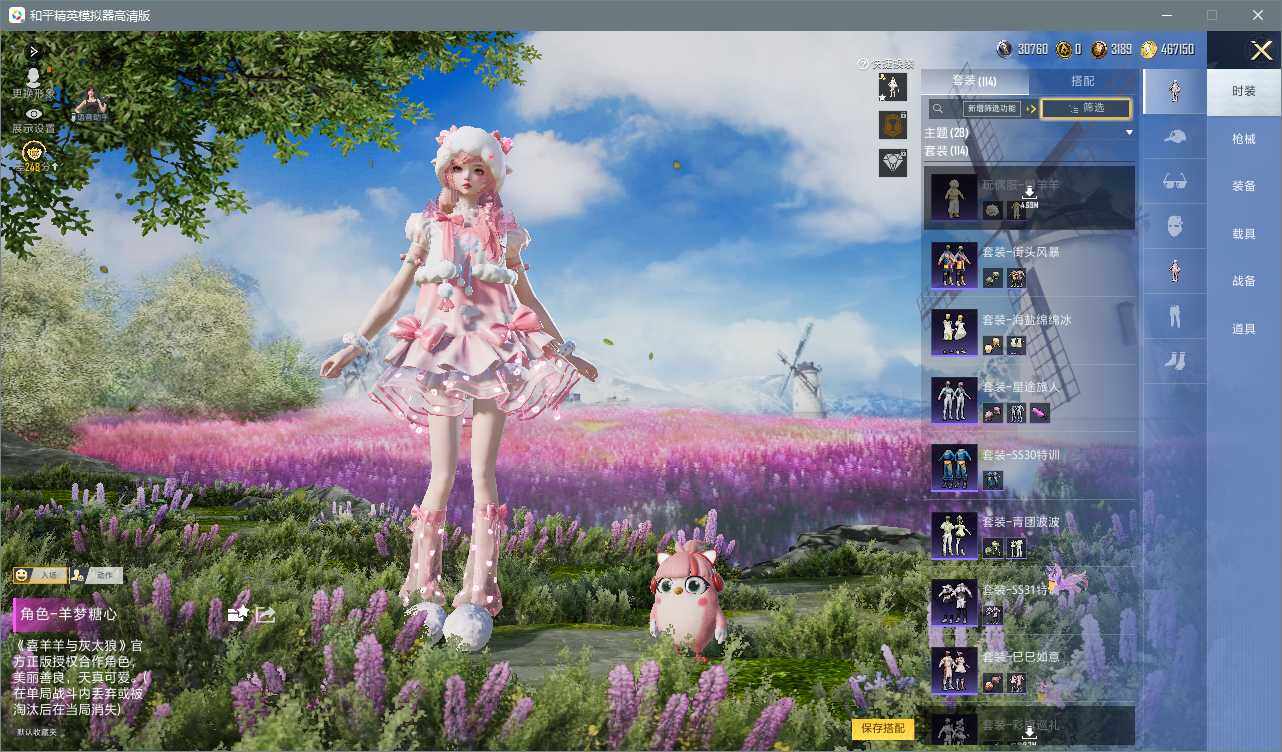Download the 玩偶图 sheep outfit set

(x=1029, y=198)
